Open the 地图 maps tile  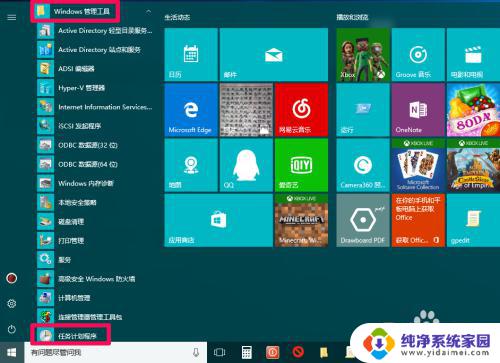191,165
